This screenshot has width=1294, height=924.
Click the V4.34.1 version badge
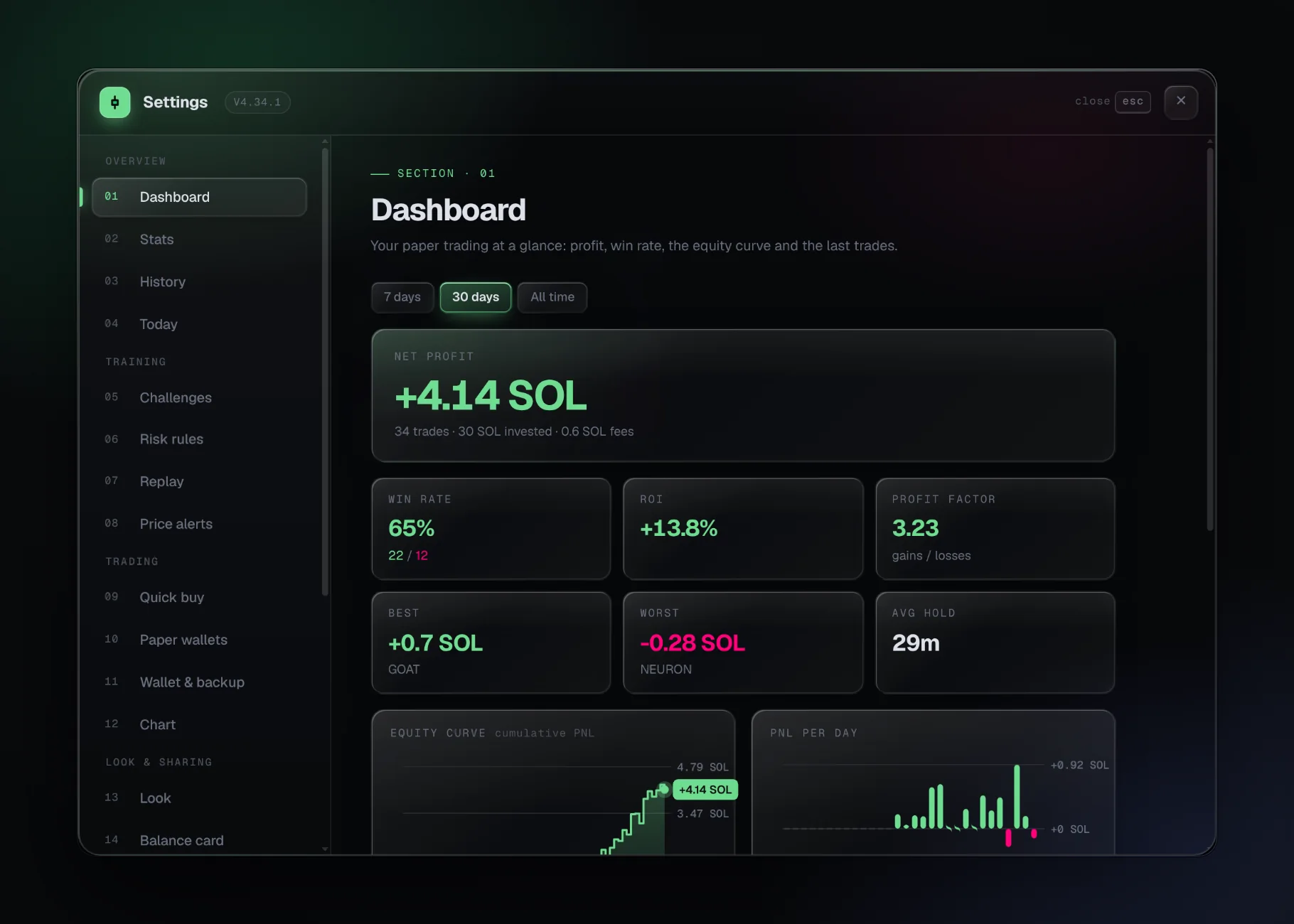point(257,102)
